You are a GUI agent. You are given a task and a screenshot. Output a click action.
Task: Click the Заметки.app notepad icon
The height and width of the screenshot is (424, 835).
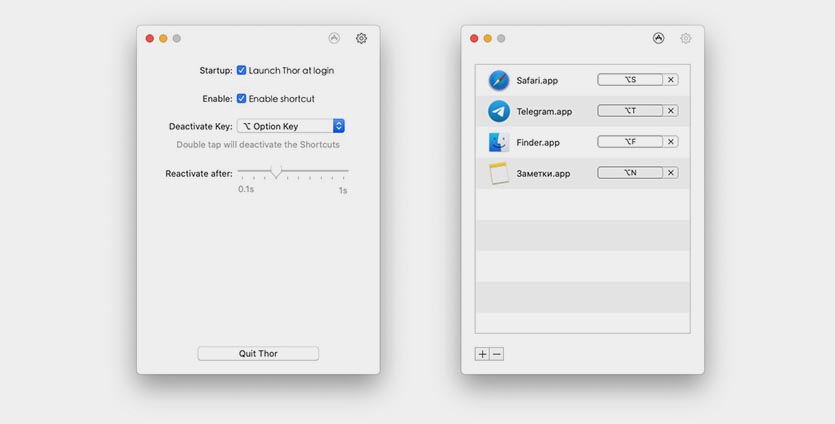(499, 173)
